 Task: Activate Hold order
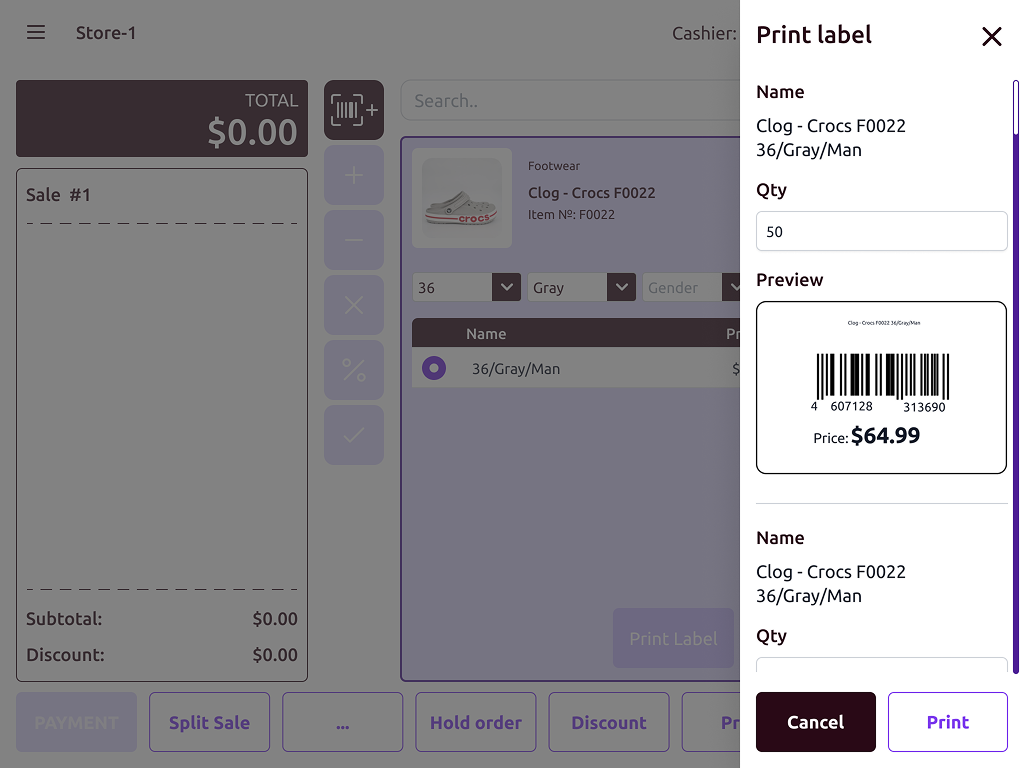click(475, 721)
